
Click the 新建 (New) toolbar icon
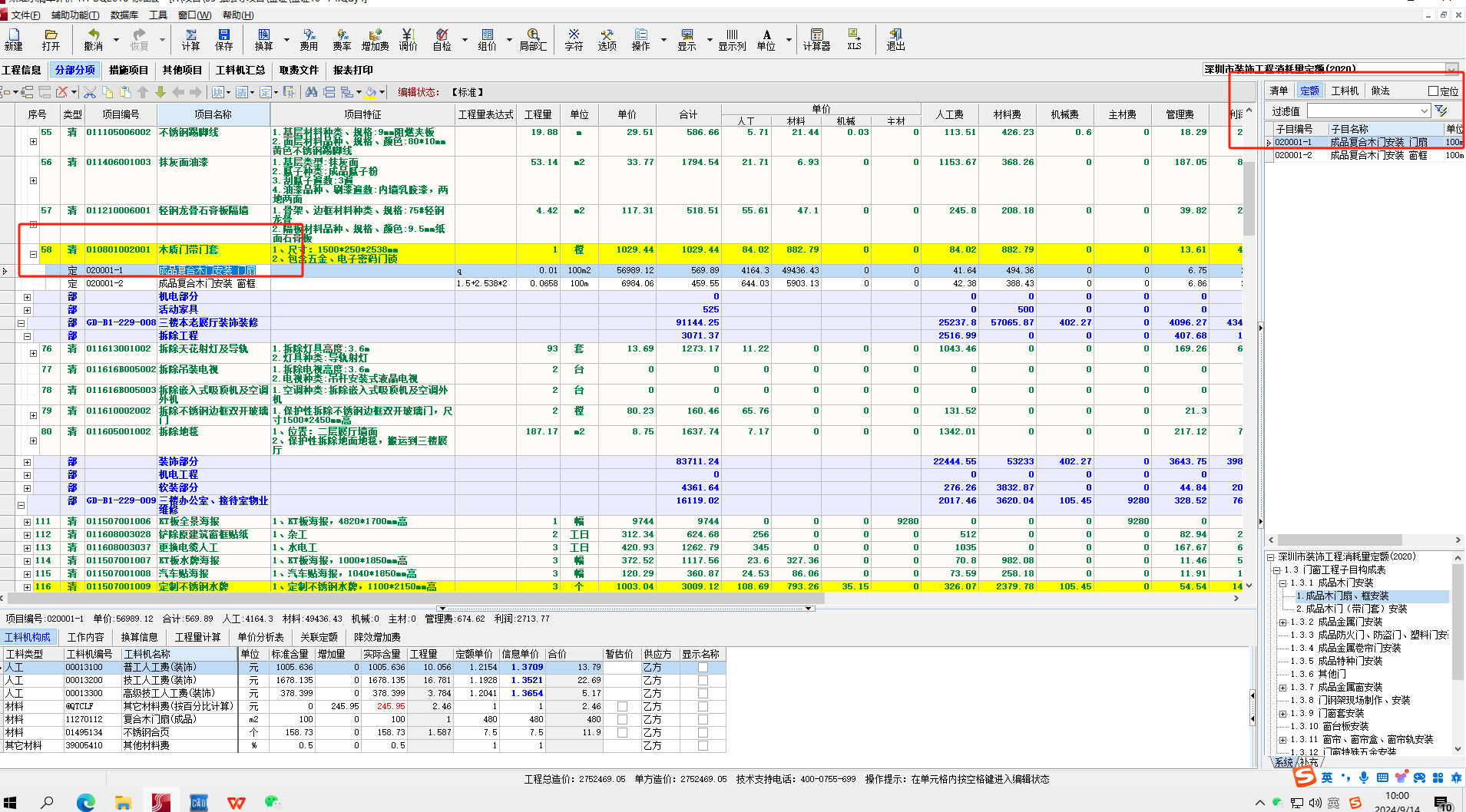(x=14, y=39)
